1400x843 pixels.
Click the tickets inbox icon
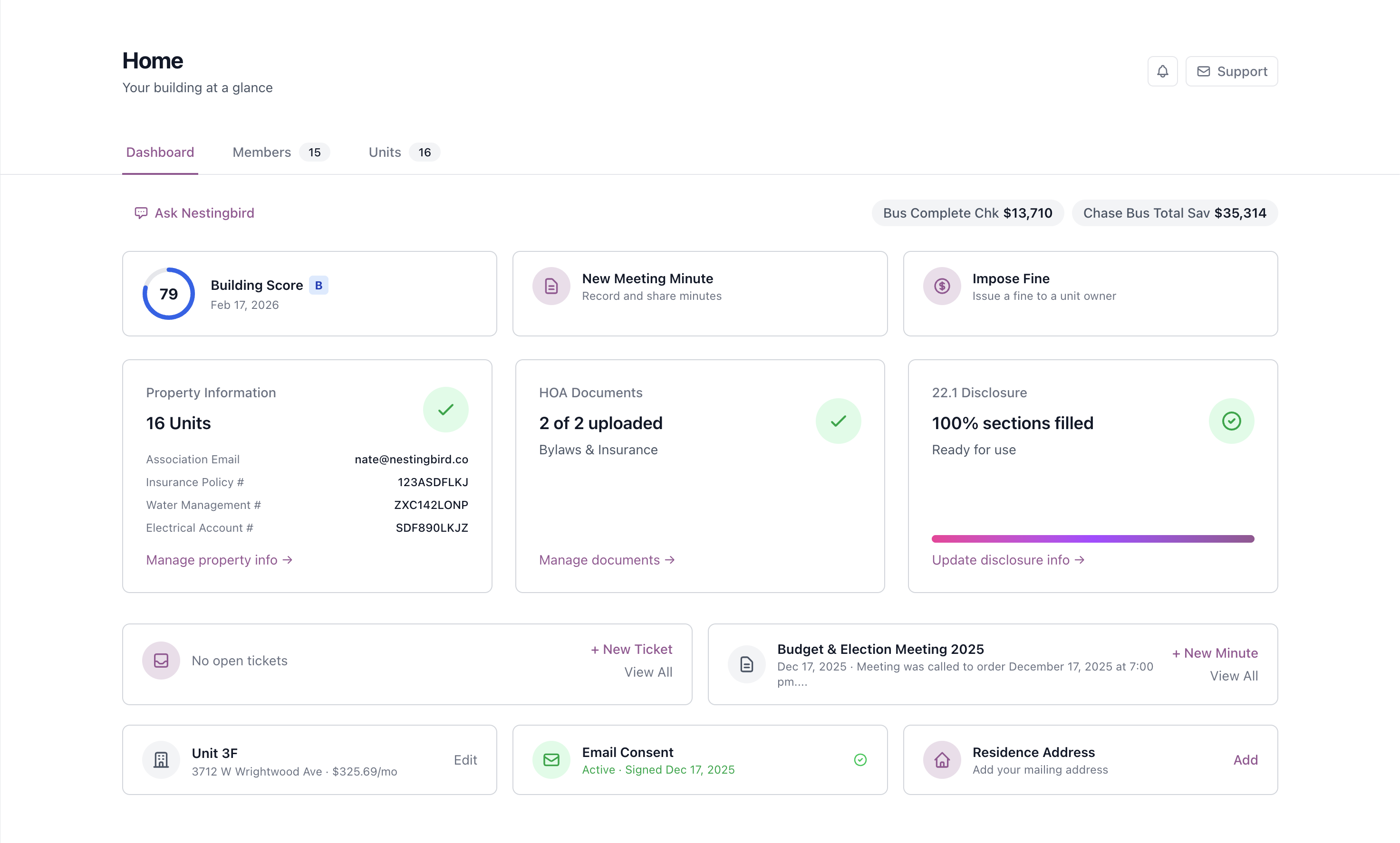(x=161, y=660)
